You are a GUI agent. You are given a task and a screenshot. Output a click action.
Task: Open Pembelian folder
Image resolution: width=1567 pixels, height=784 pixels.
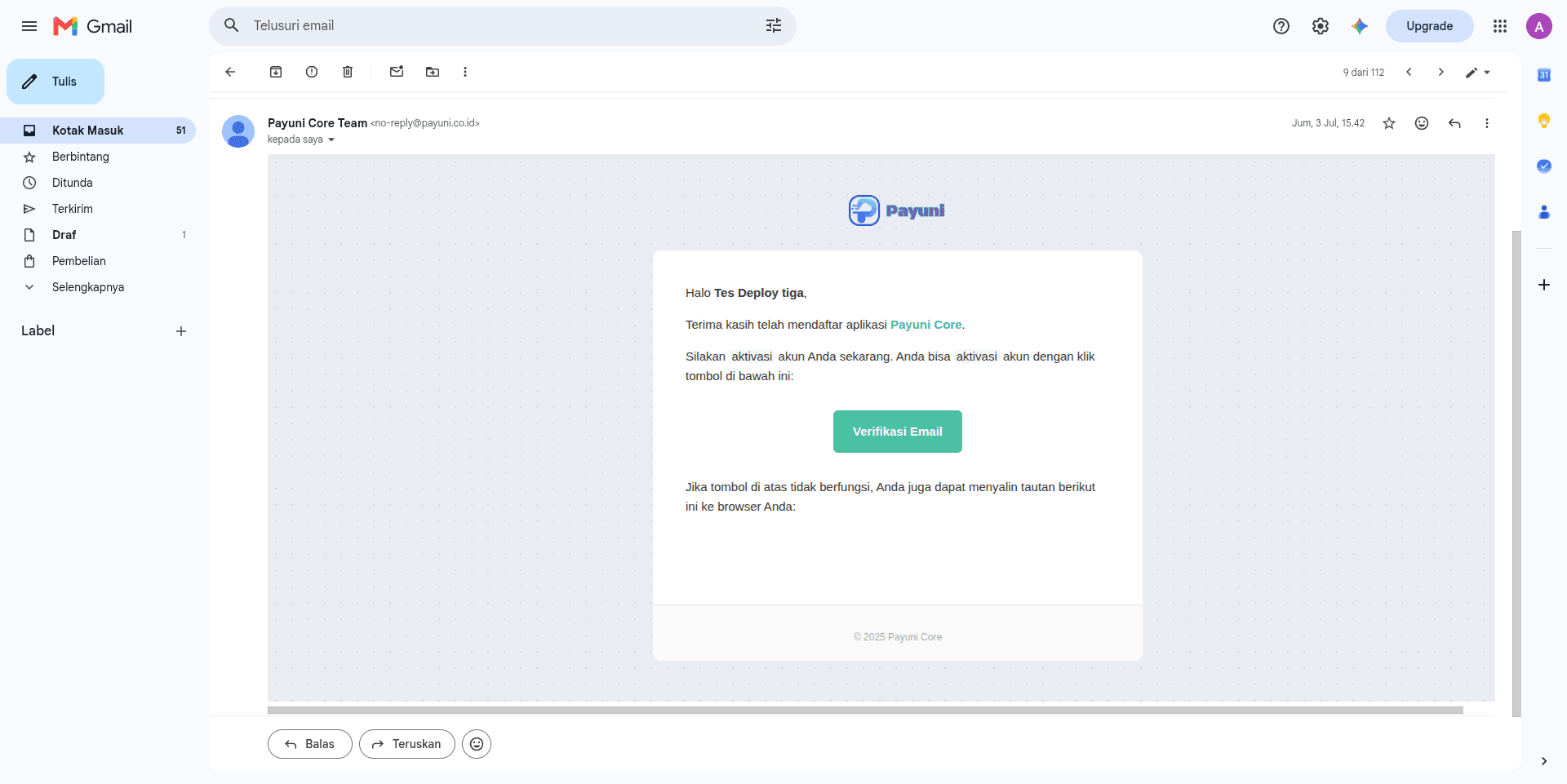coord(98,261)
